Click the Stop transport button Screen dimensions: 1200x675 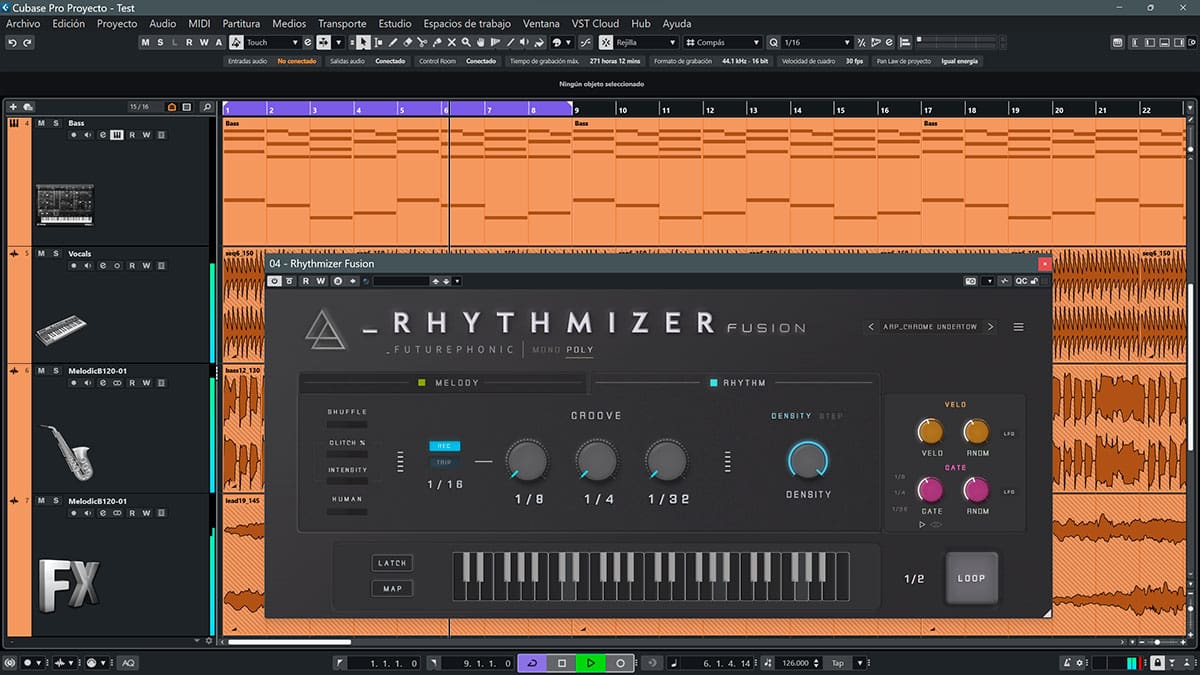tap(562, 663)
